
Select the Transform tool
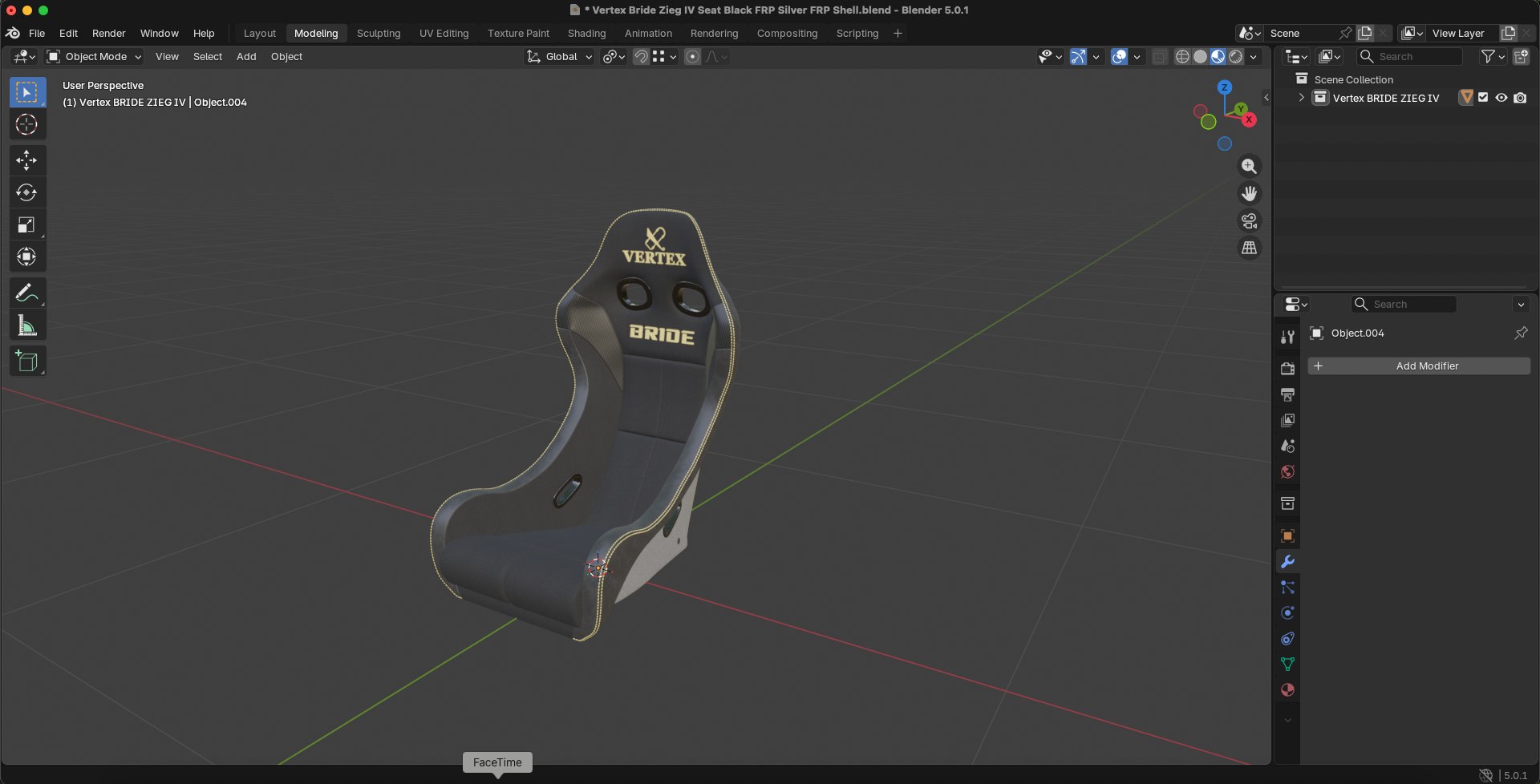tap(27, 257)
